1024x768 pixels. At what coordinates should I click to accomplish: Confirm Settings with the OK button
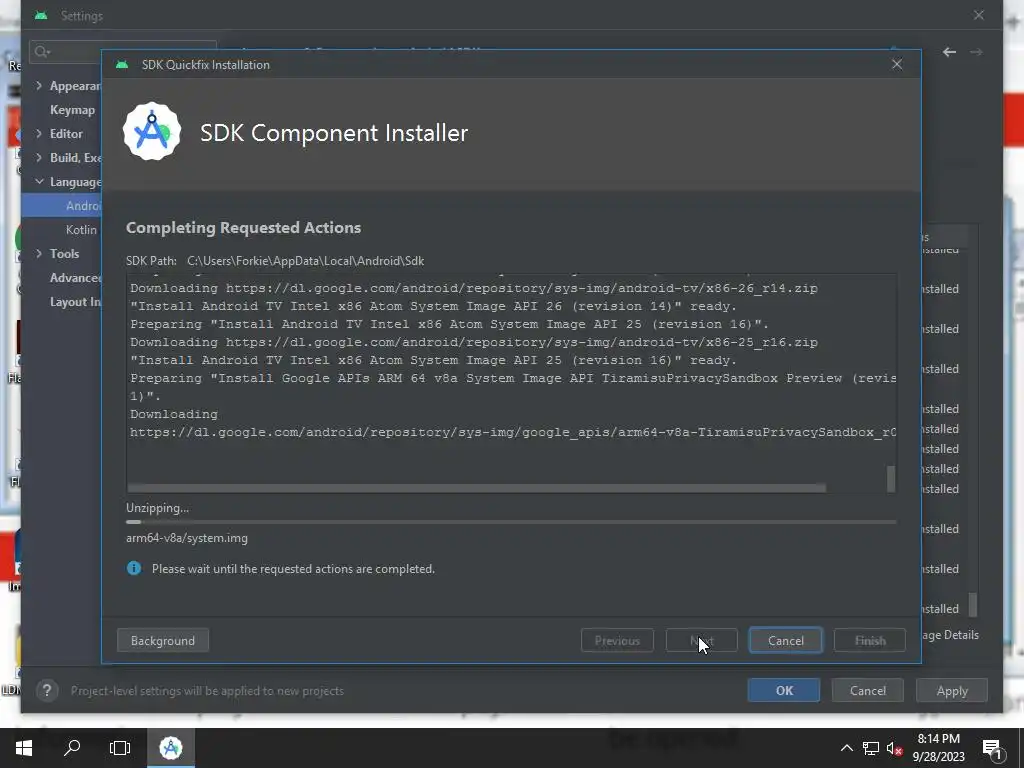pyautogui.click(x=784, y=690)
